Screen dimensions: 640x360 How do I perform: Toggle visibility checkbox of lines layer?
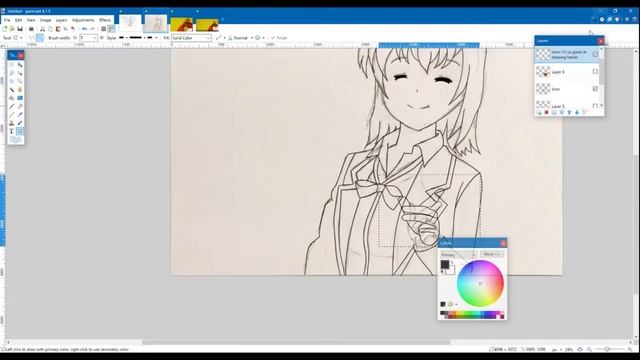pos(595,89)
